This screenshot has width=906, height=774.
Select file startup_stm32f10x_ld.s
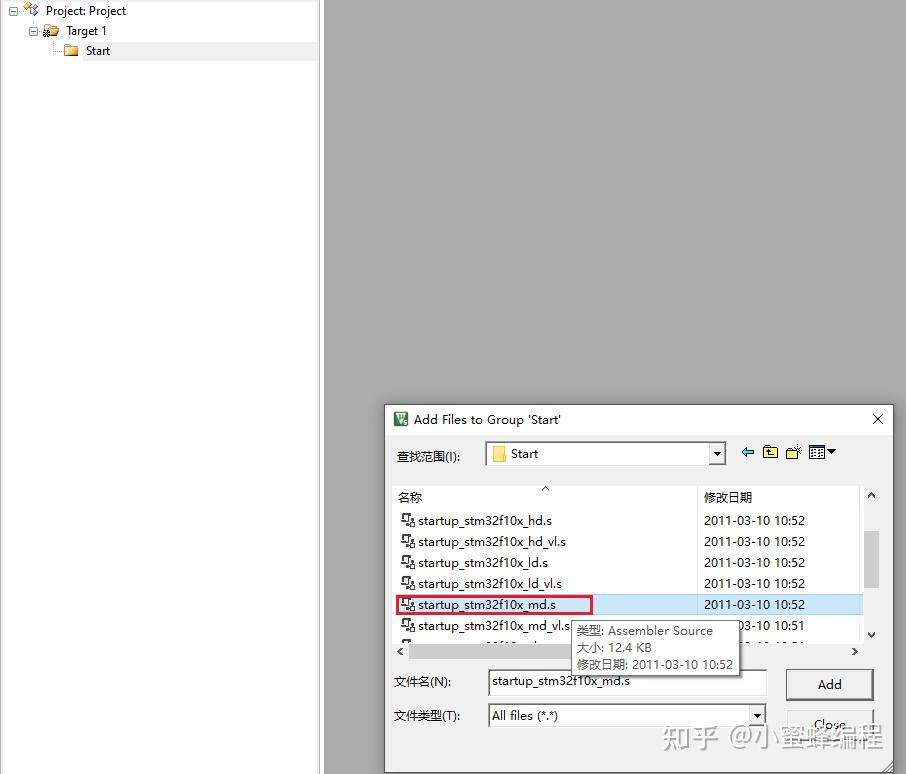click(x=483, y=563)
